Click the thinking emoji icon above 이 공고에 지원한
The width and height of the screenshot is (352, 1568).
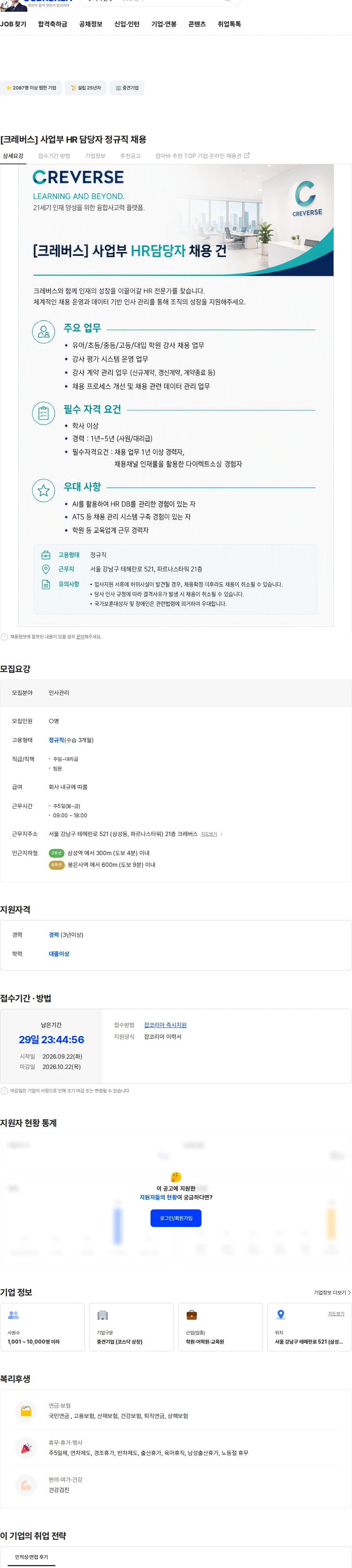tap(176, 1177)
